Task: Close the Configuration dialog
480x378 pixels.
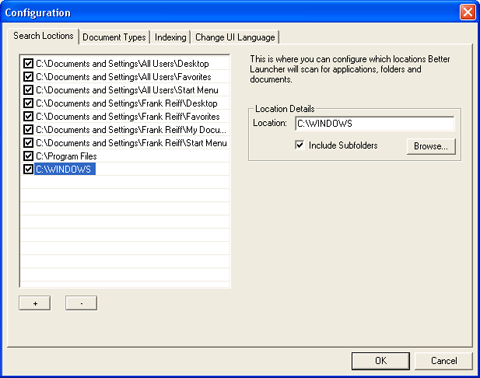Action: point(468,12)
